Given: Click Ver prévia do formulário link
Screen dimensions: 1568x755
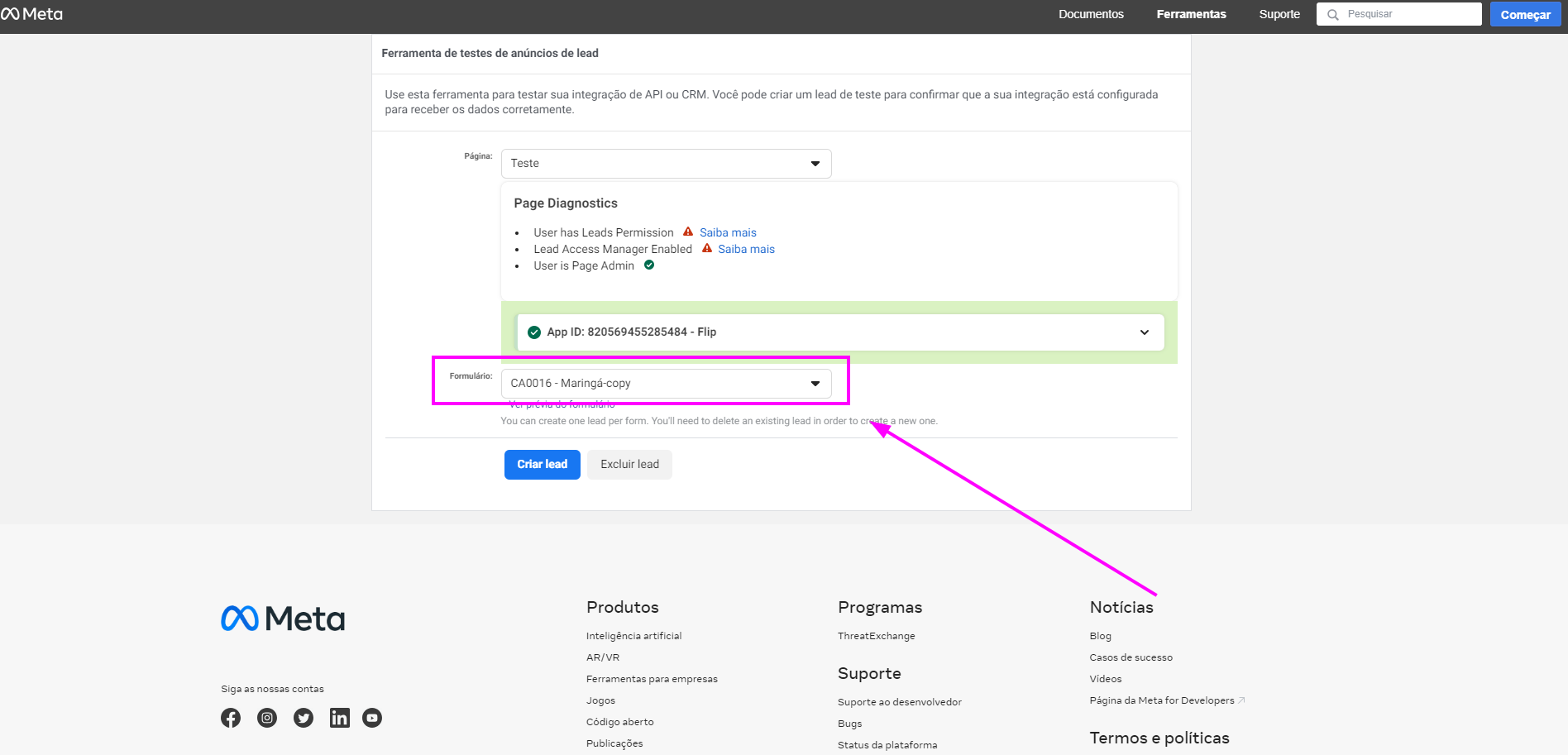Looking at the screenshot, I should click(x=562, y=404).
